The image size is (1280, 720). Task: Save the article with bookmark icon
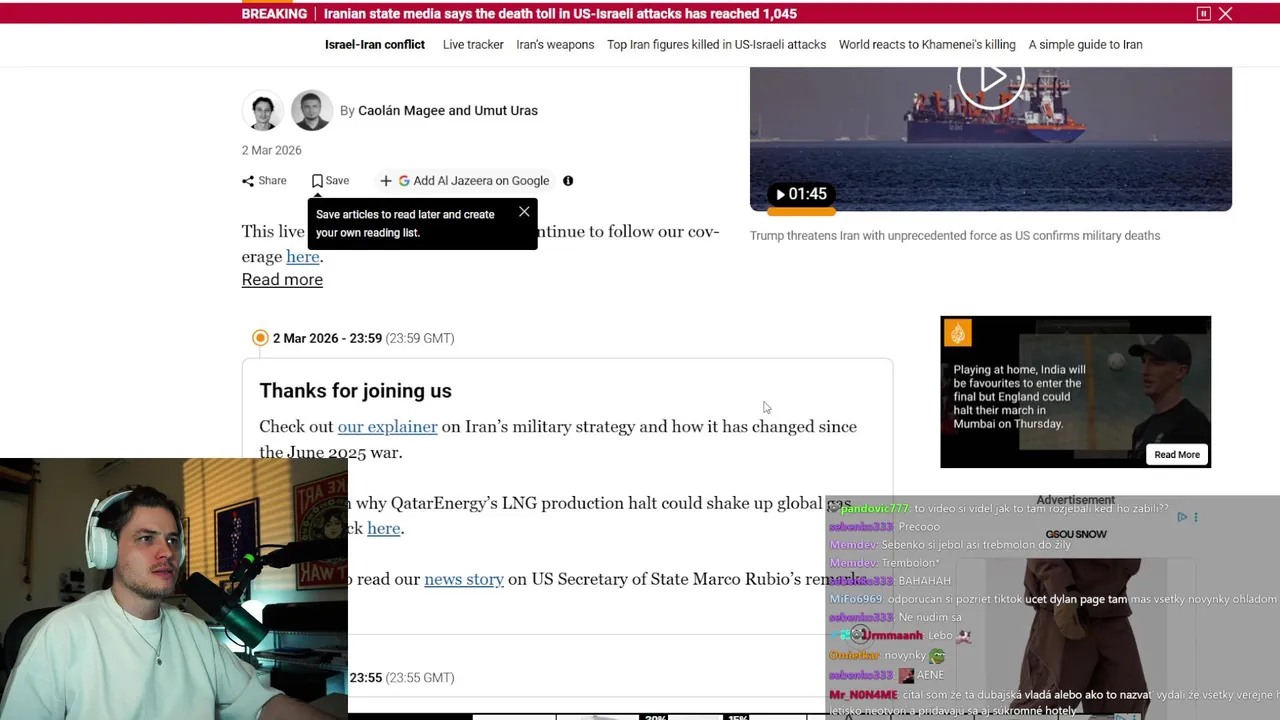click(330, 181)
